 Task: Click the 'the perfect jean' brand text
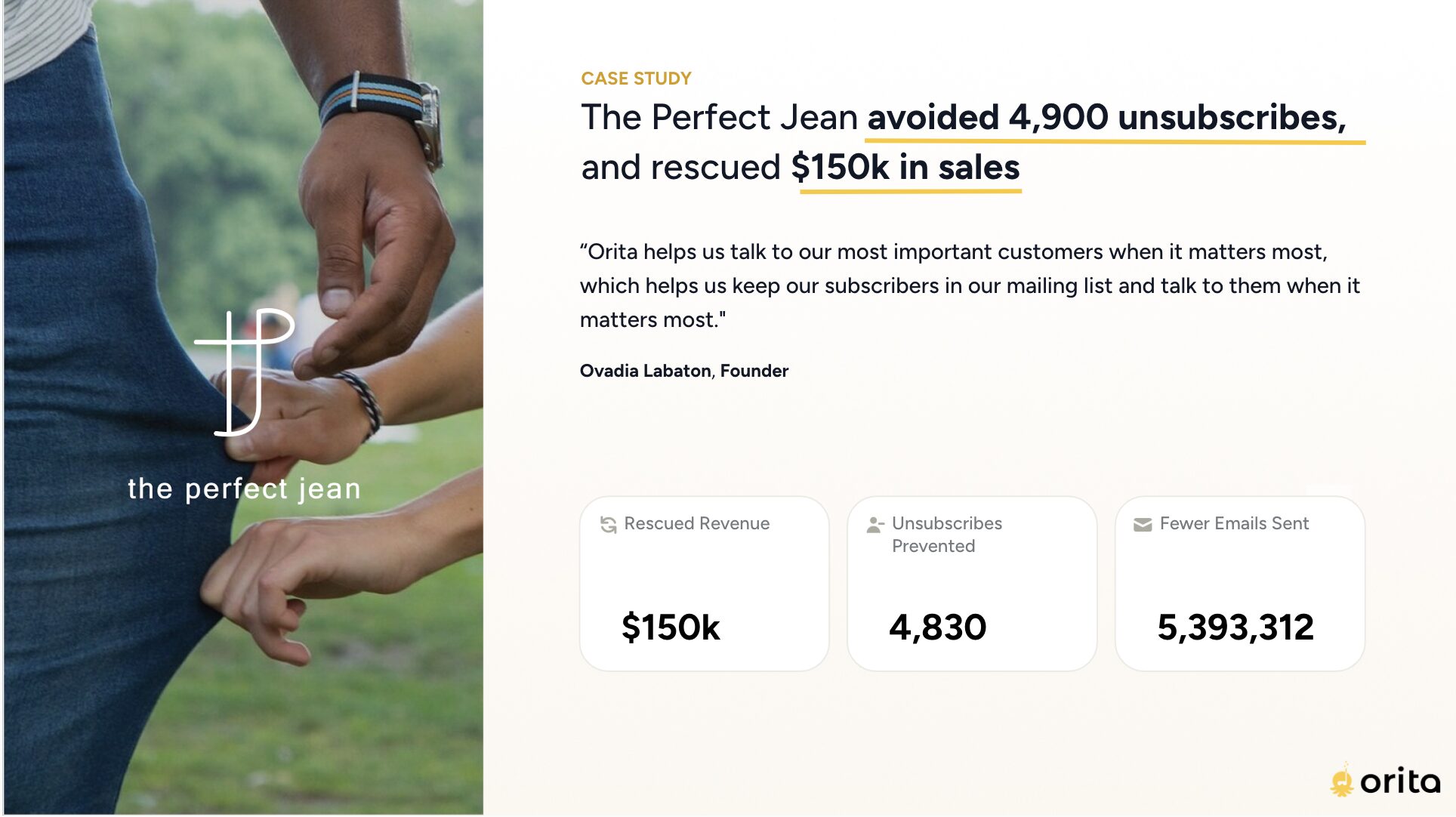click(244, 489)
